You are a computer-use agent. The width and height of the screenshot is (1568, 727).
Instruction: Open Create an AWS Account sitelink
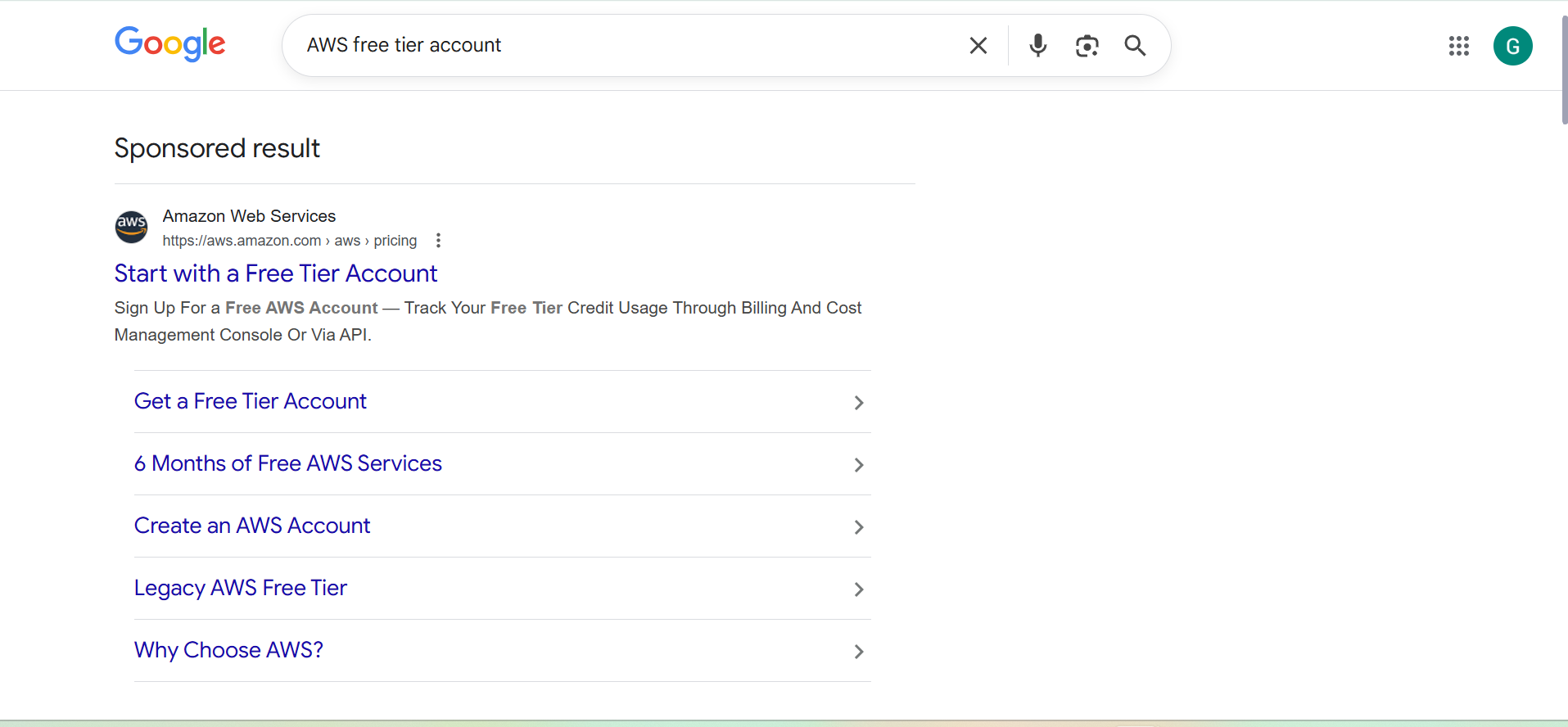252,526
